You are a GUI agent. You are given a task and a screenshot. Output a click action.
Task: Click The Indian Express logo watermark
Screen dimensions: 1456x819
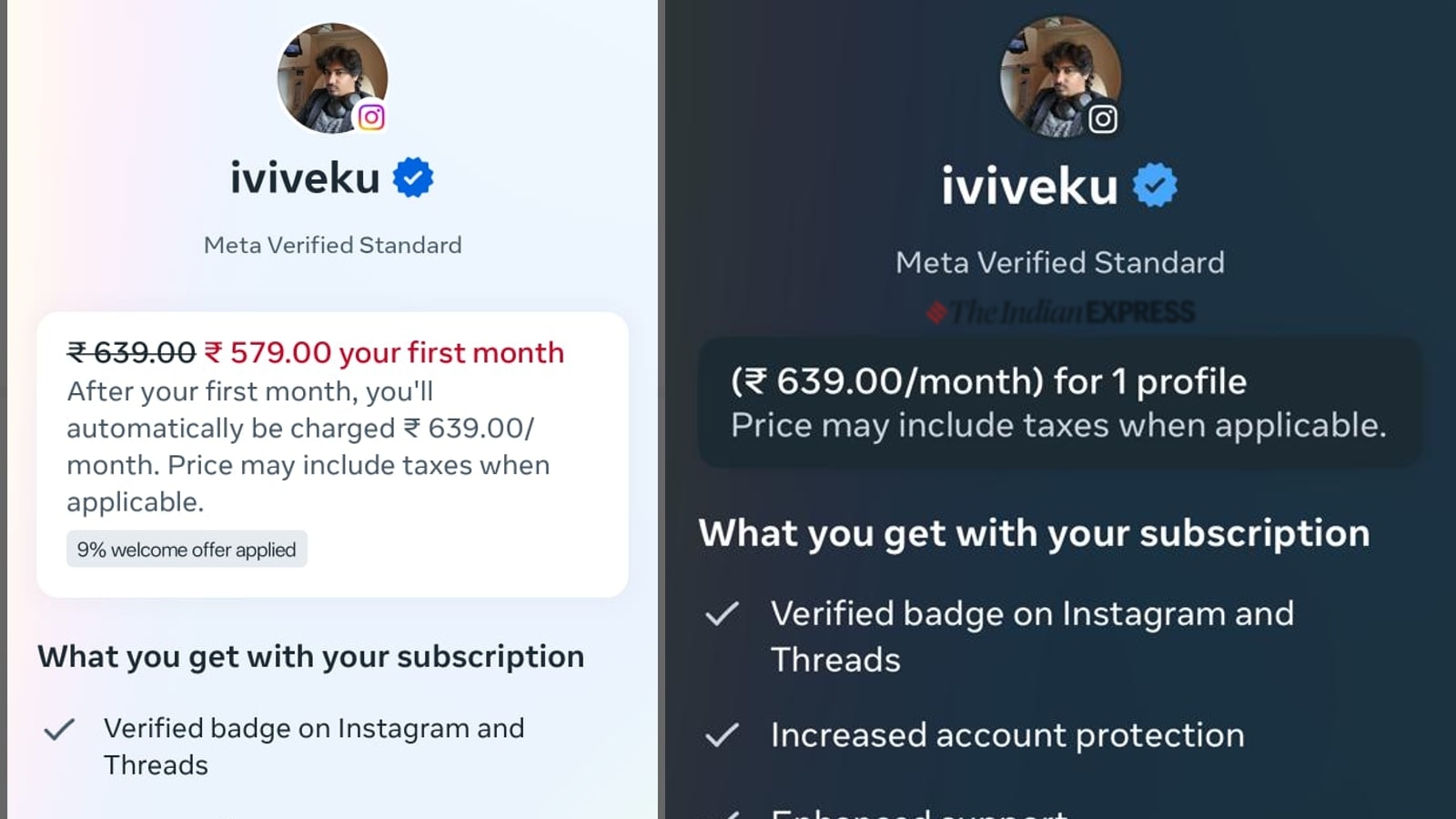click(x=1061, y=310)
